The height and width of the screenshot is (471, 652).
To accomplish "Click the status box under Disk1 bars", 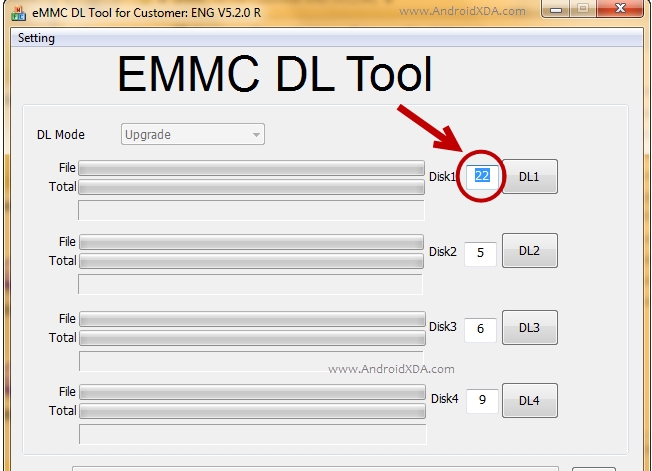I will point(251,210).
